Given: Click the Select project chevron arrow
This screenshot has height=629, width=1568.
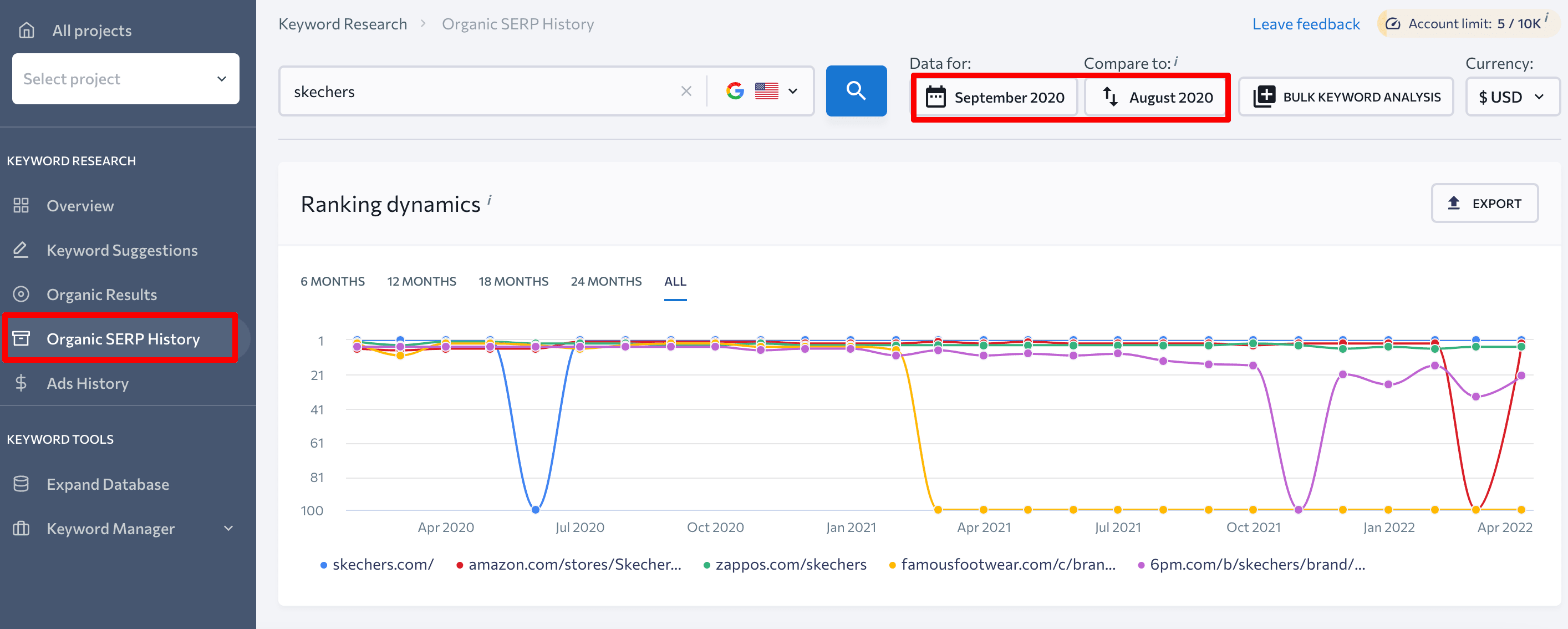Looking at the screenshot, I should pos(222,79).
